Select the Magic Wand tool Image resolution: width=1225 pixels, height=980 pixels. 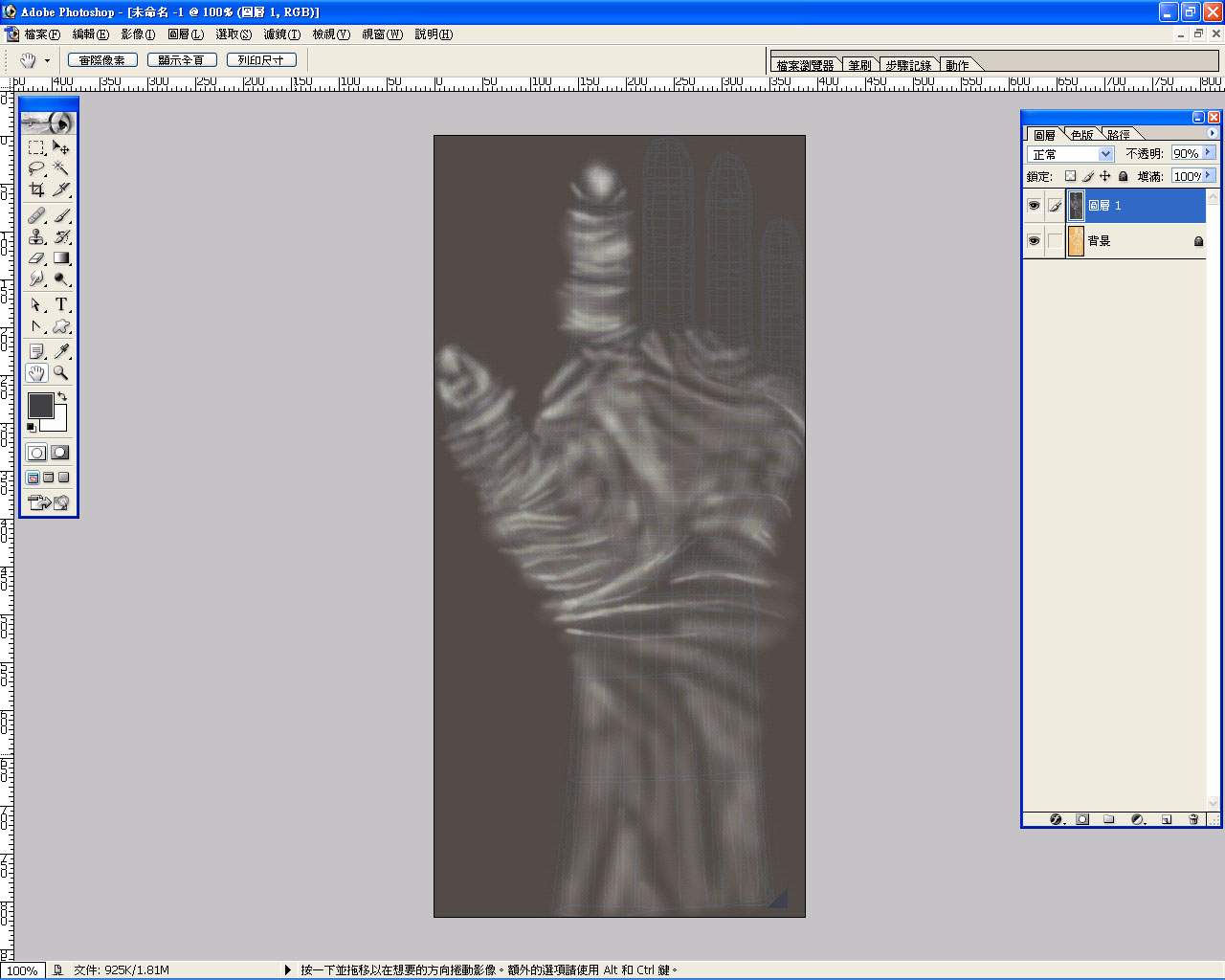61,168
